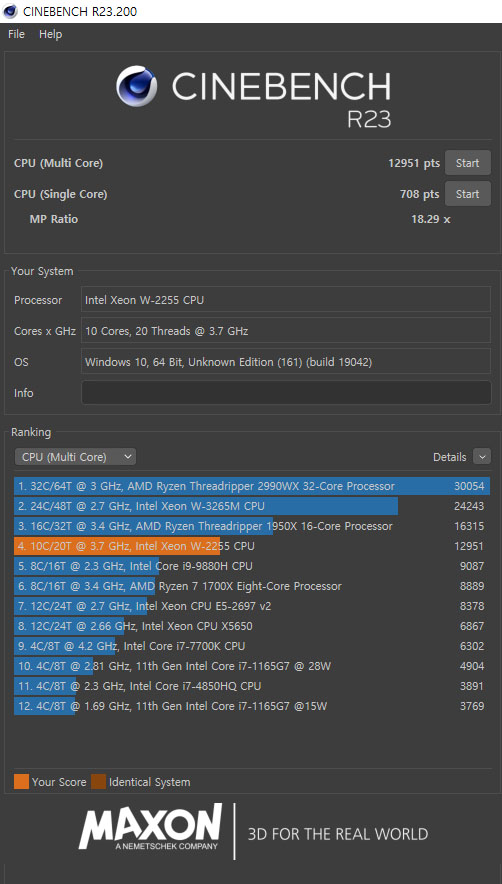Click the Cores x GHz value field
Image resolution: width=502 pixels, height=884 pixels.
click(286, 331)
